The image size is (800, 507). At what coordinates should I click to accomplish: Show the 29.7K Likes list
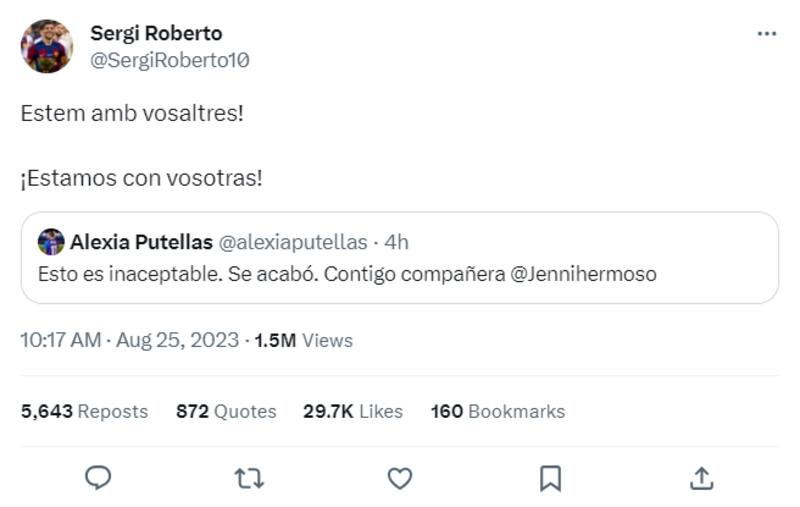[353, 411]
